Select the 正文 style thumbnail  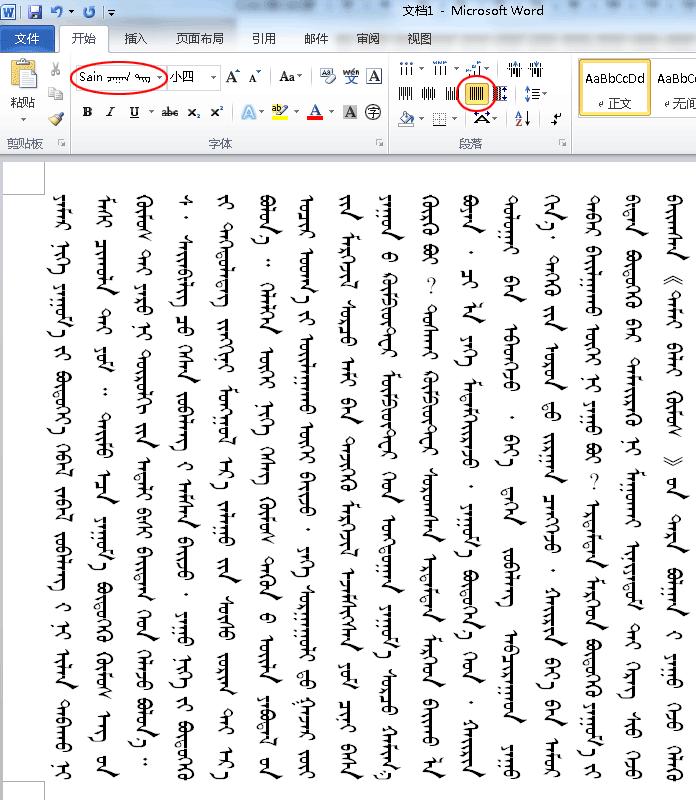(614, 88)
